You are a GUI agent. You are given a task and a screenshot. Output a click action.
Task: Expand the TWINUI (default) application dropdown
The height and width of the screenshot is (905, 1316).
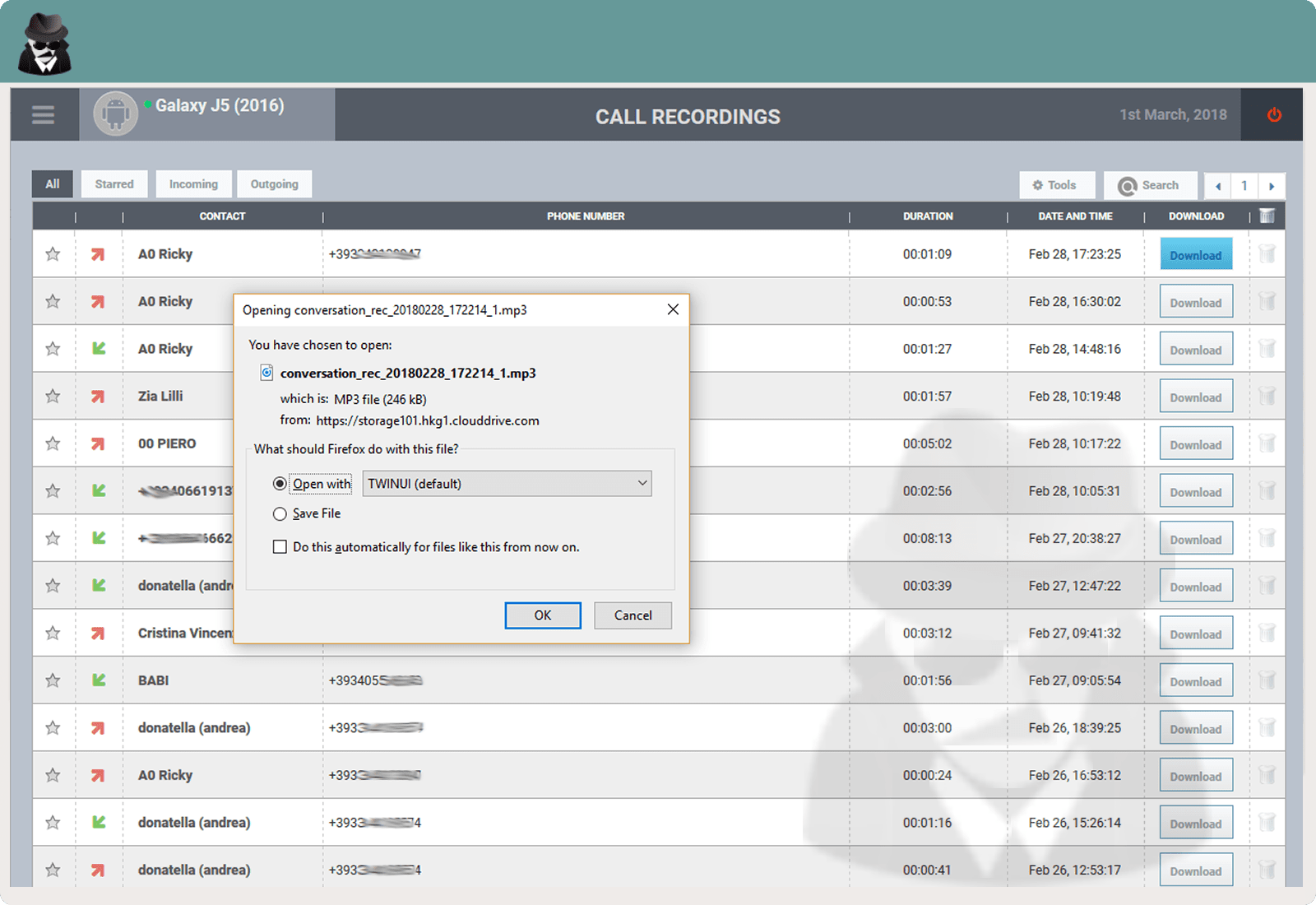coord(507,484)
